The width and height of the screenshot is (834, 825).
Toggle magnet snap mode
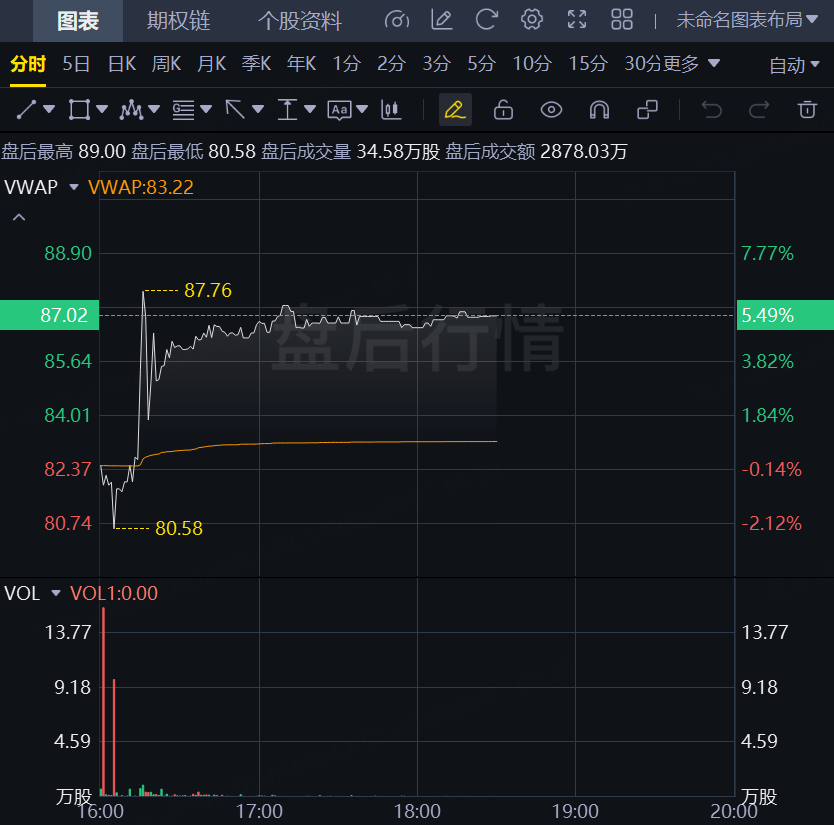pyautogui.click(x=599, y=109)
